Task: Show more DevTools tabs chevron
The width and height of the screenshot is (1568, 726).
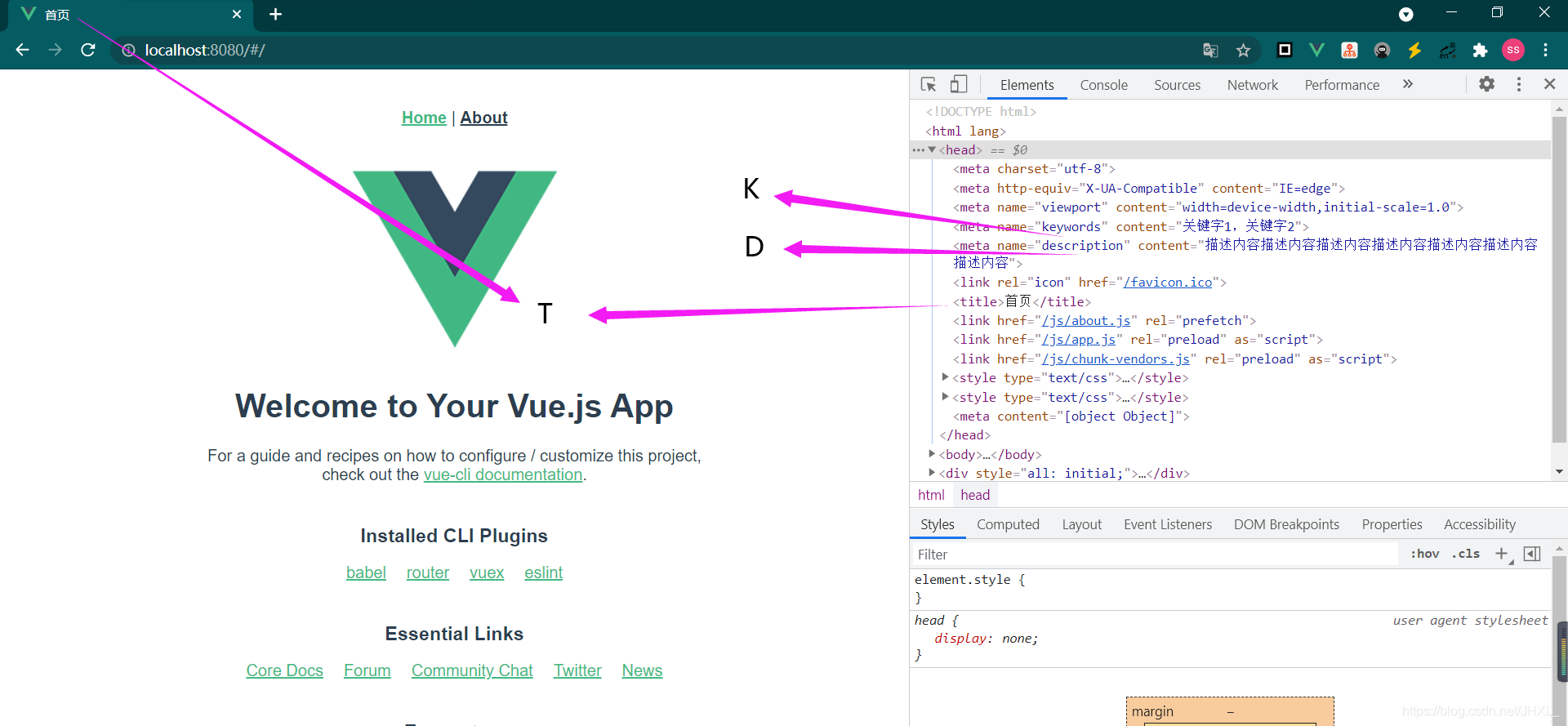Action: click(1408, 84)
